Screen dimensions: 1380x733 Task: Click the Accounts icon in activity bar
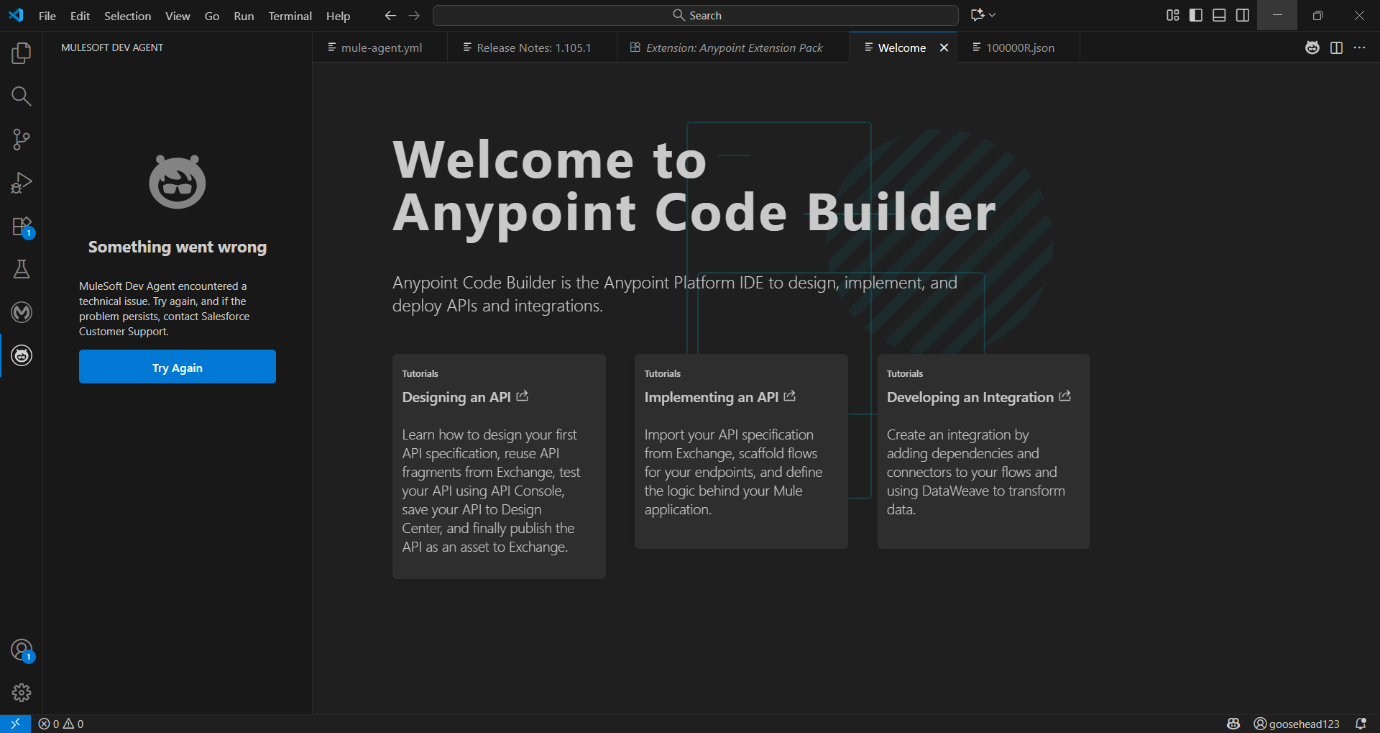click(21, 650)
